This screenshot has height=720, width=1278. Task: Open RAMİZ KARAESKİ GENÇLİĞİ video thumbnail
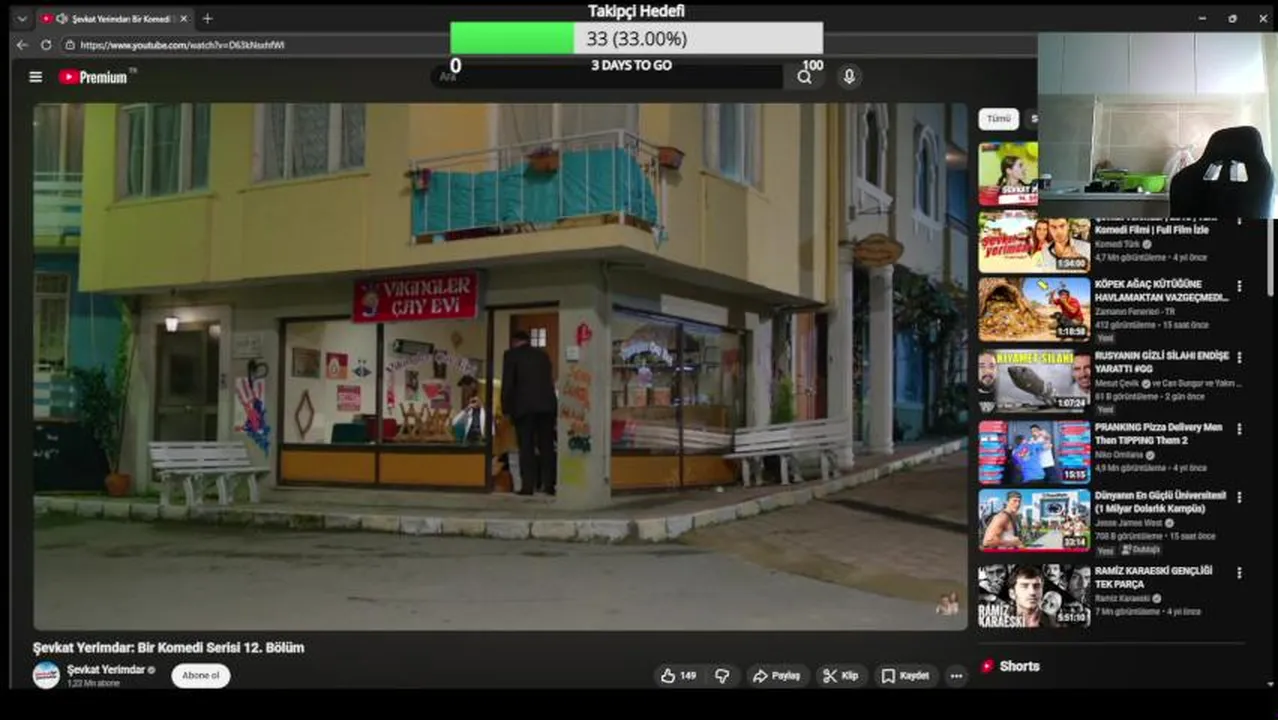[x=1034, y=596]
